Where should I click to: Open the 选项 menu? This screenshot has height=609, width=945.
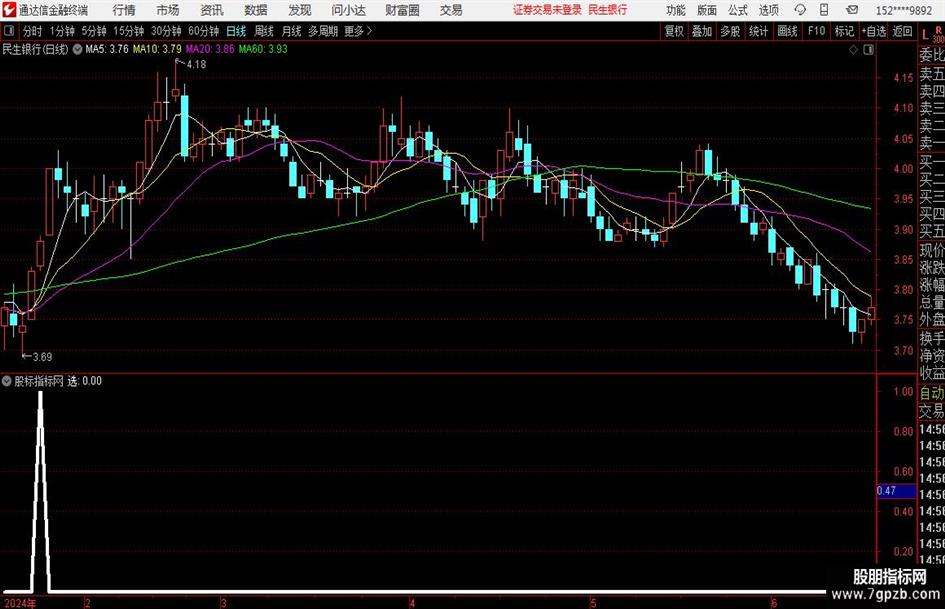tap(768, 10)
